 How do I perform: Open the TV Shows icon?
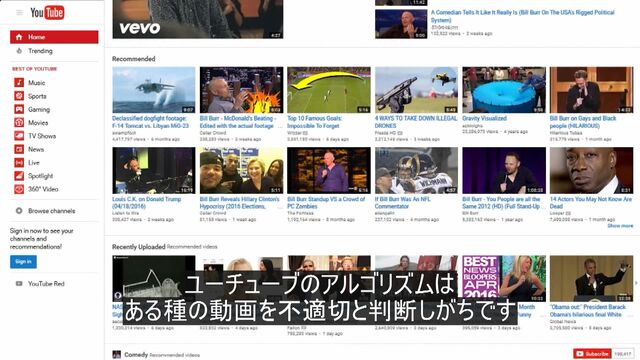click(19, 136)
